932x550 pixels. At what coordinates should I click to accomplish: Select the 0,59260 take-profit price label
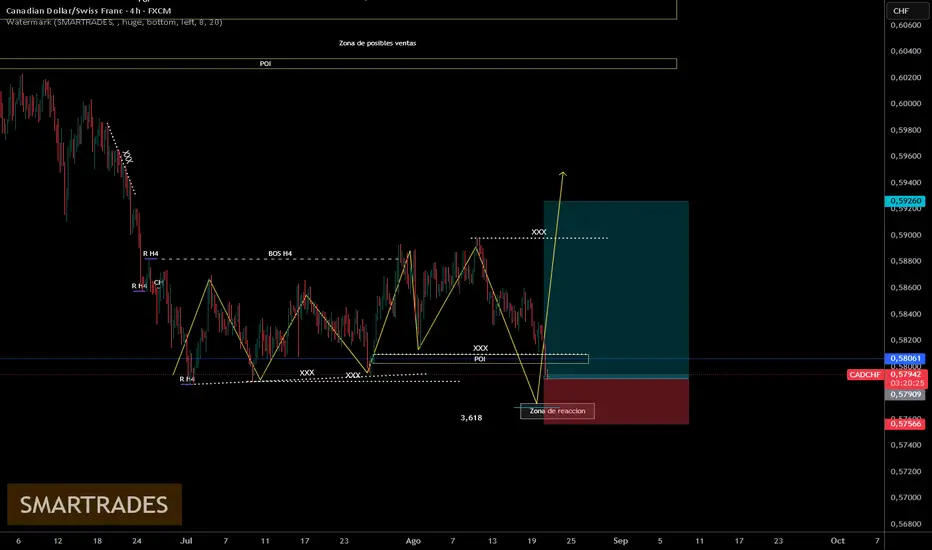(x=905, y=201)
